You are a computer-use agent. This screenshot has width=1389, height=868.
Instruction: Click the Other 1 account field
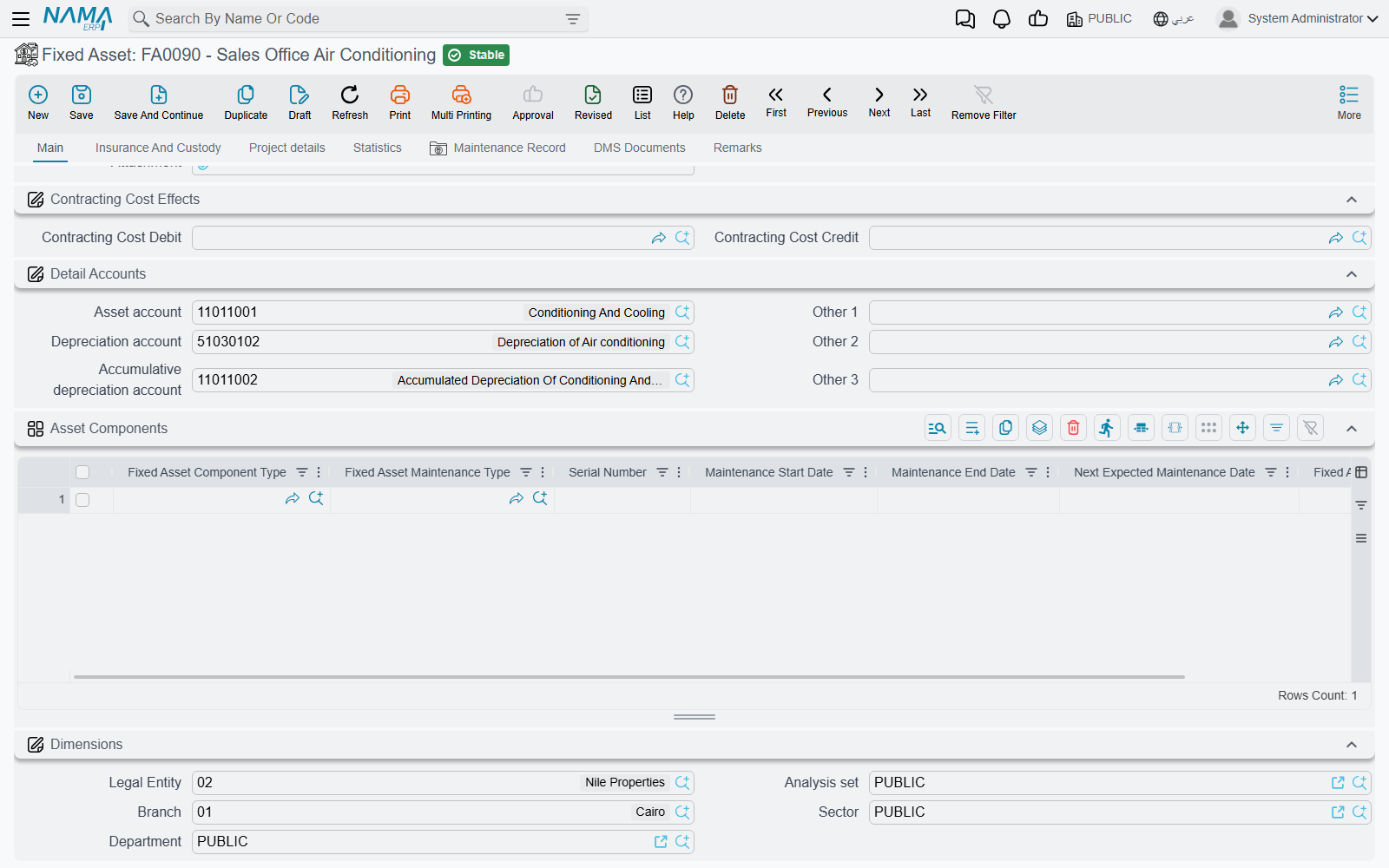click(1120, 312)
